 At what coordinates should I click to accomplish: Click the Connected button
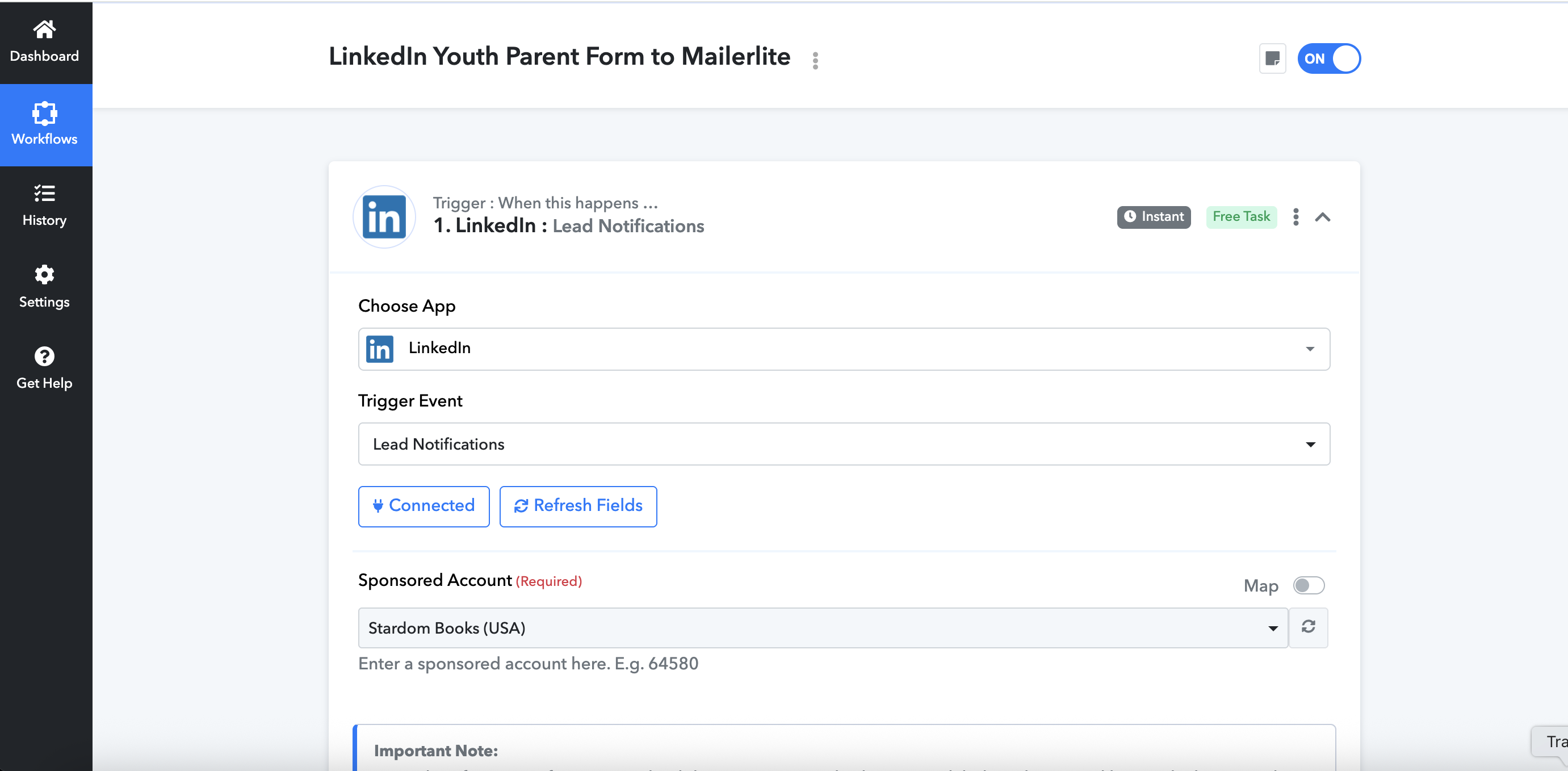pos(424,506)
